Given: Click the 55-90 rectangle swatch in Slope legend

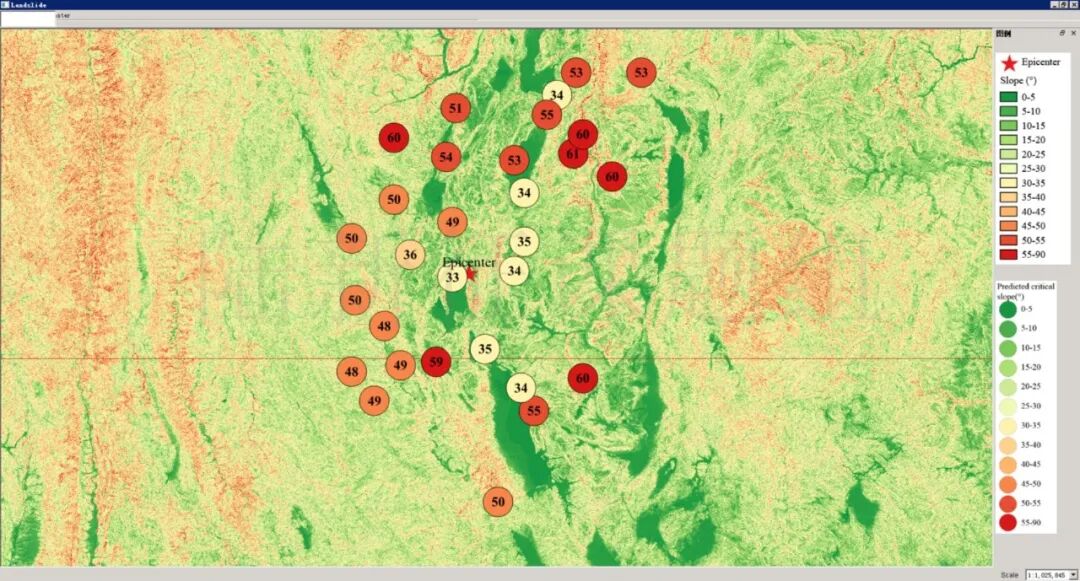Looking at the screenshot, I should pyautogui.click(x=1009, y=254).
